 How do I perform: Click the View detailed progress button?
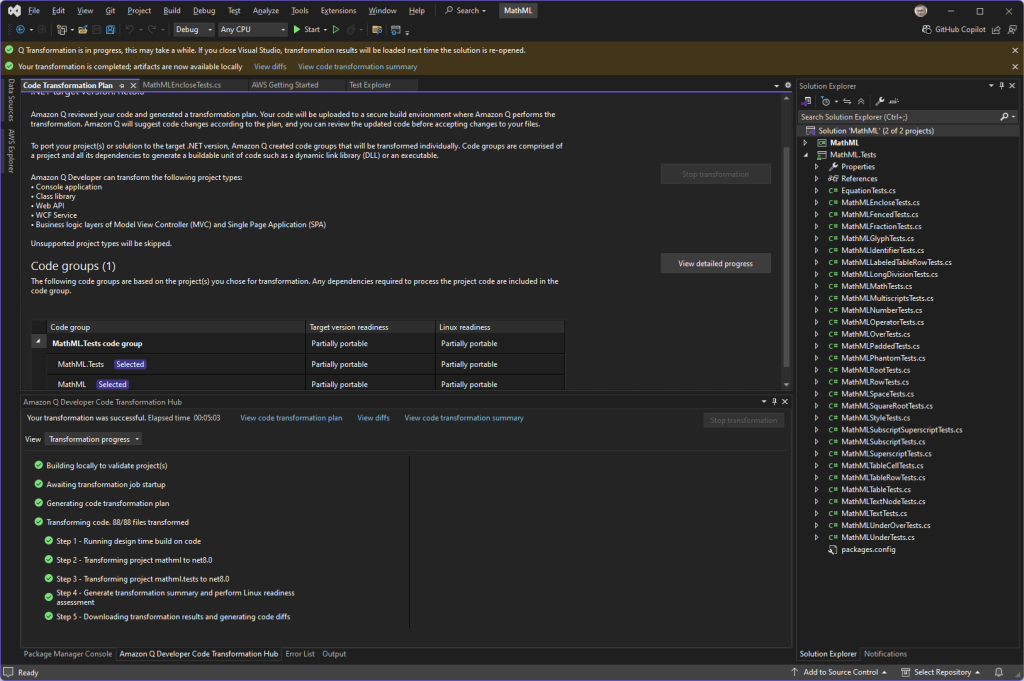coord(715,264)
